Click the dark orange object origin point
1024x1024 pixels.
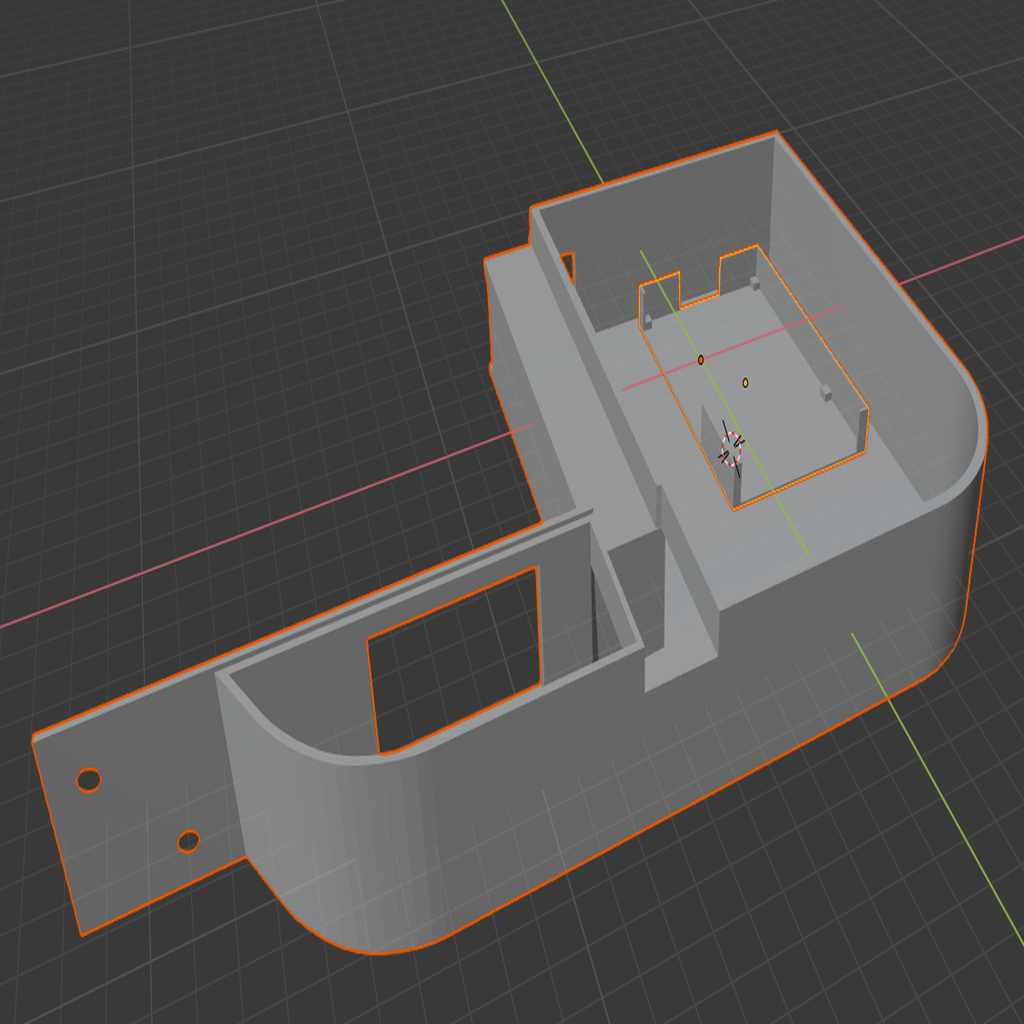coord(703,358)
